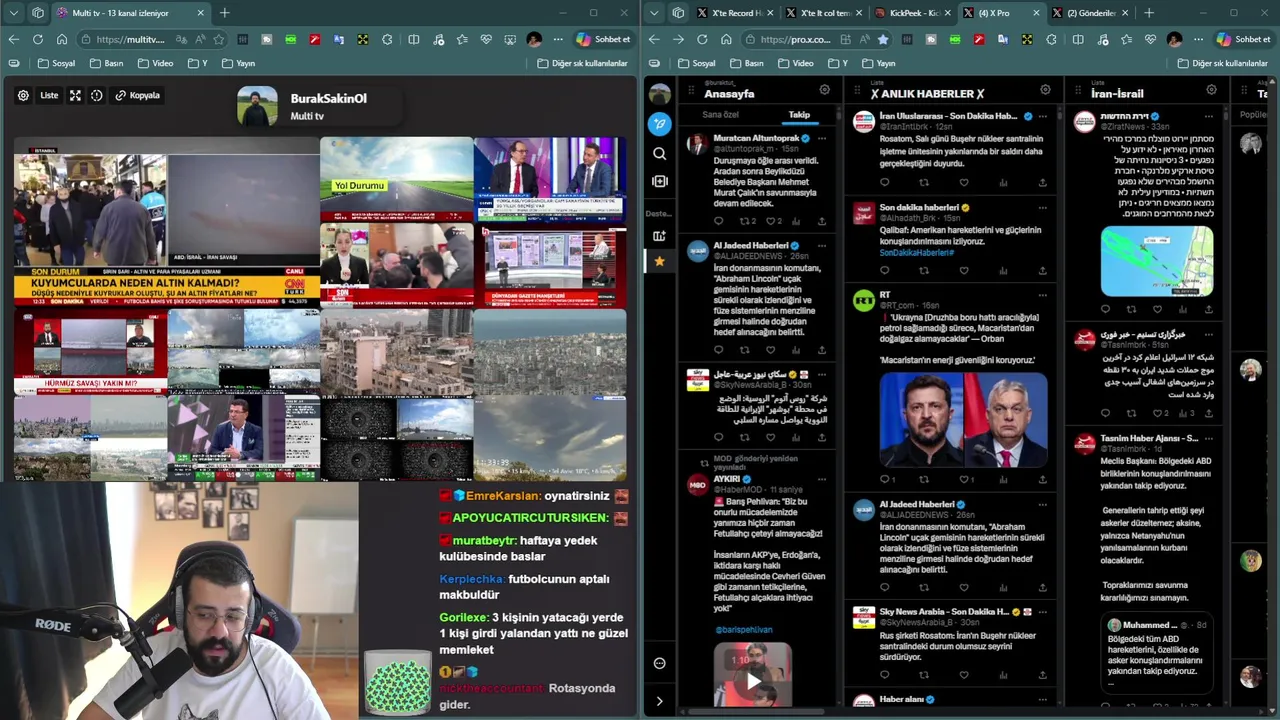Select the starred deck in X Pro sidebar

(659, 261)
